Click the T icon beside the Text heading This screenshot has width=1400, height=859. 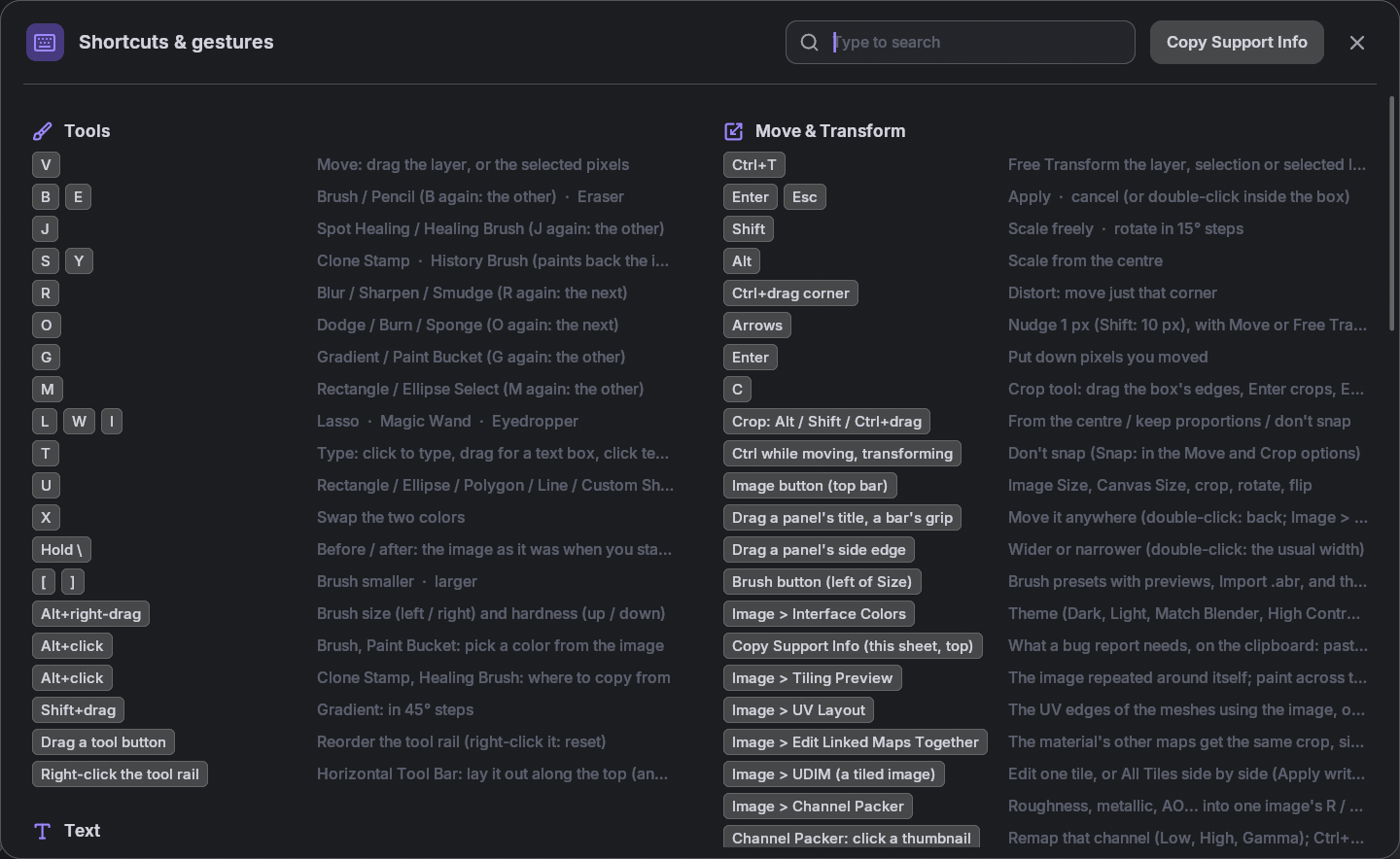[x=42, y=831]
